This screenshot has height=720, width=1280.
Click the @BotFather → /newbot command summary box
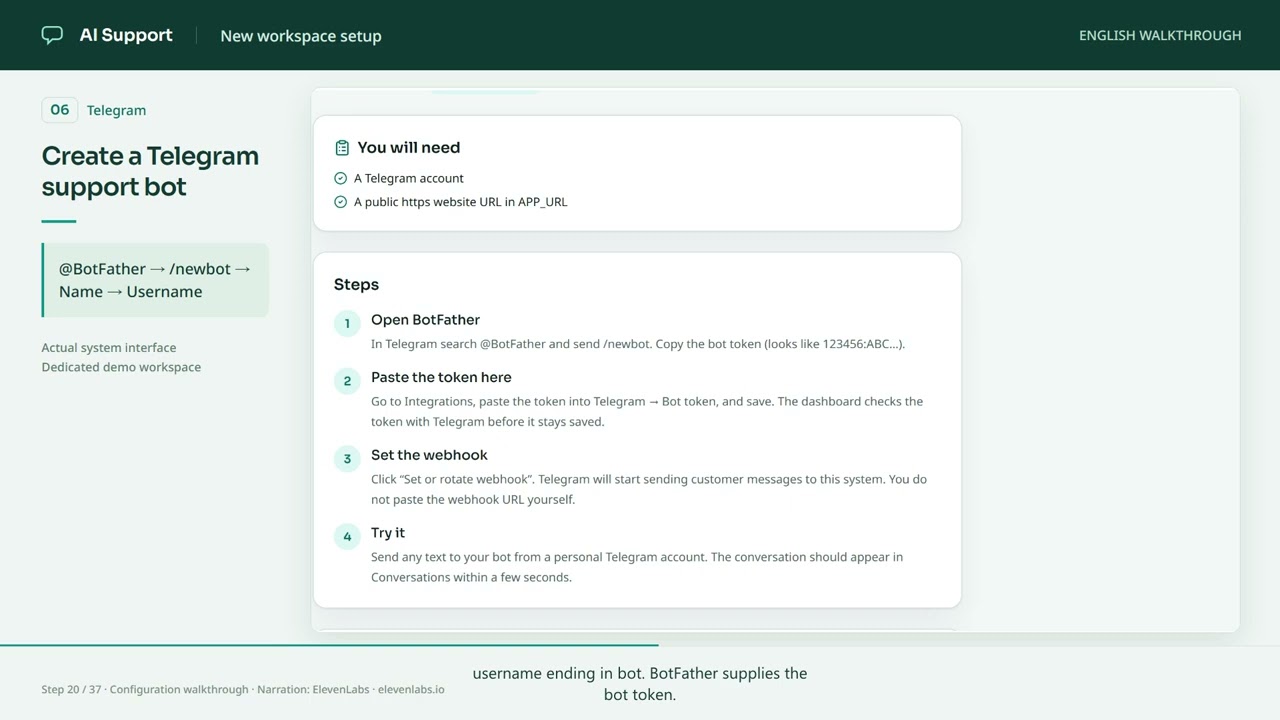[x=155, y=280]
